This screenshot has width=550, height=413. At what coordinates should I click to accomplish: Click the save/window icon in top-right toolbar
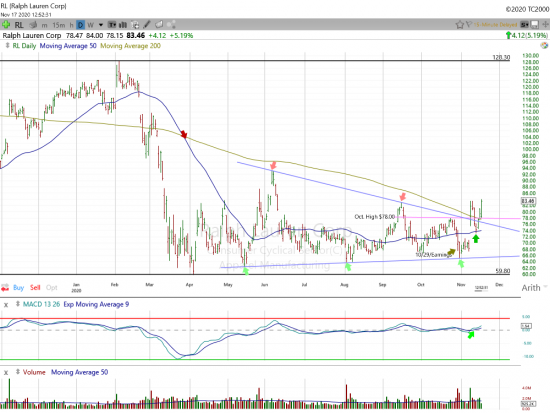point(535,25)
